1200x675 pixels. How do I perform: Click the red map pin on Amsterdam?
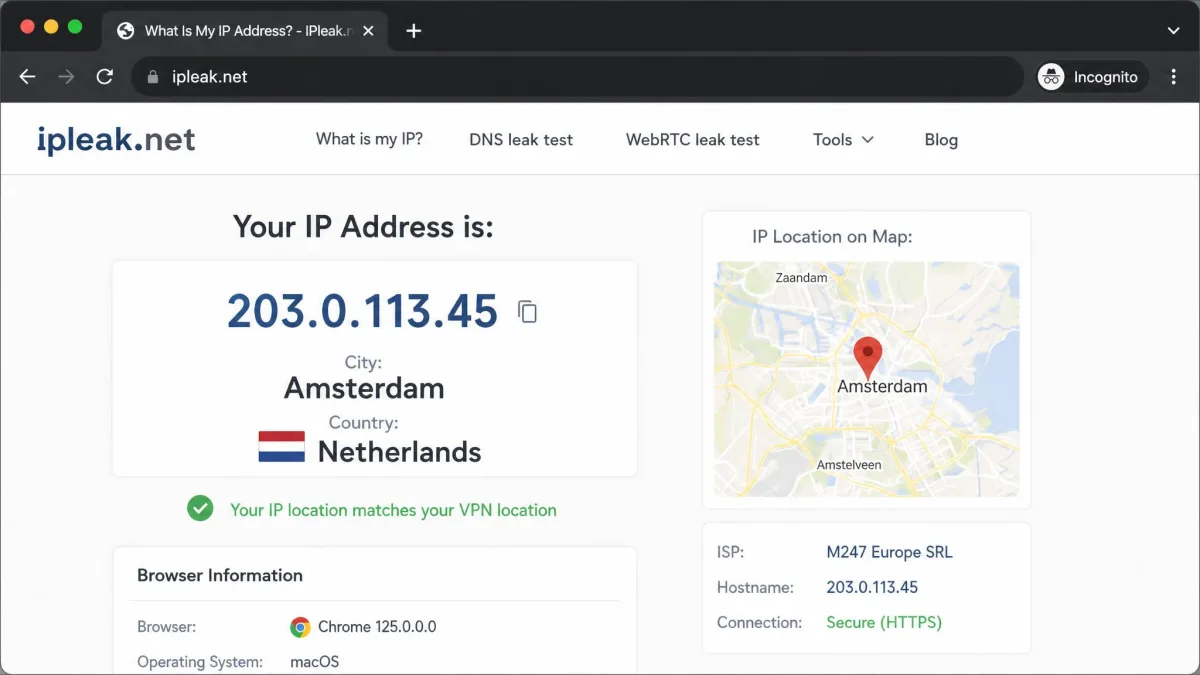(868, 358)
